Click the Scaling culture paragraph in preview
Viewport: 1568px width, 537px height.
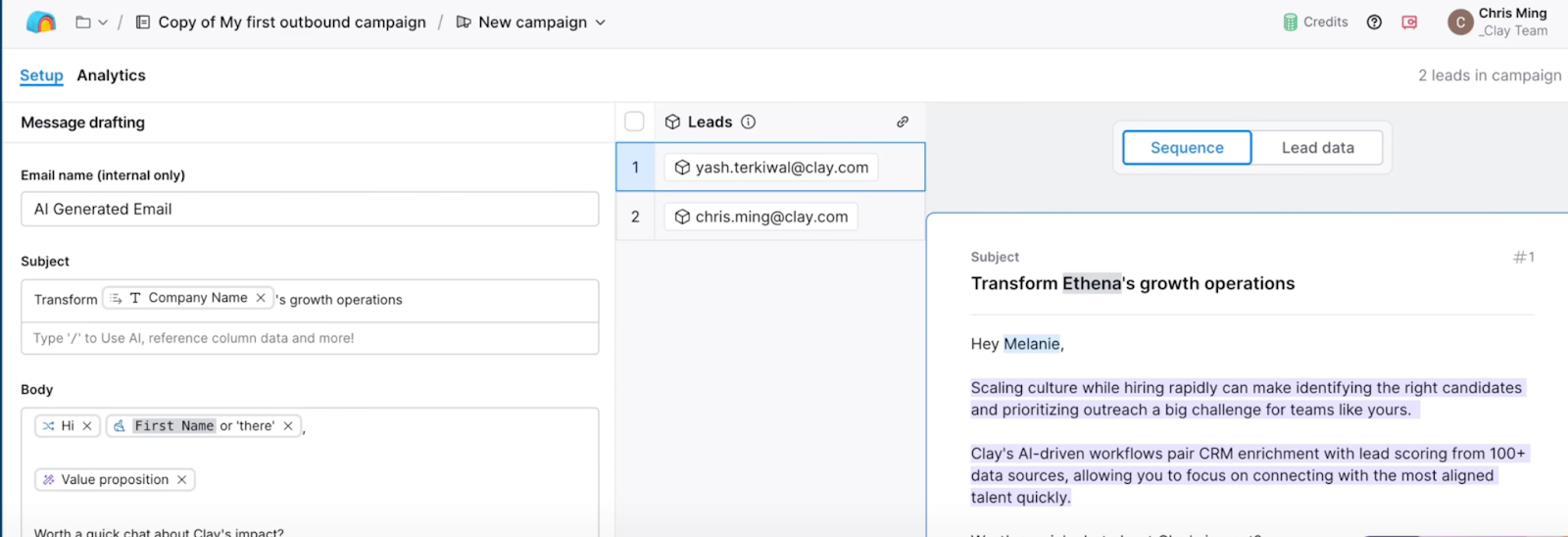(1247, 399)
